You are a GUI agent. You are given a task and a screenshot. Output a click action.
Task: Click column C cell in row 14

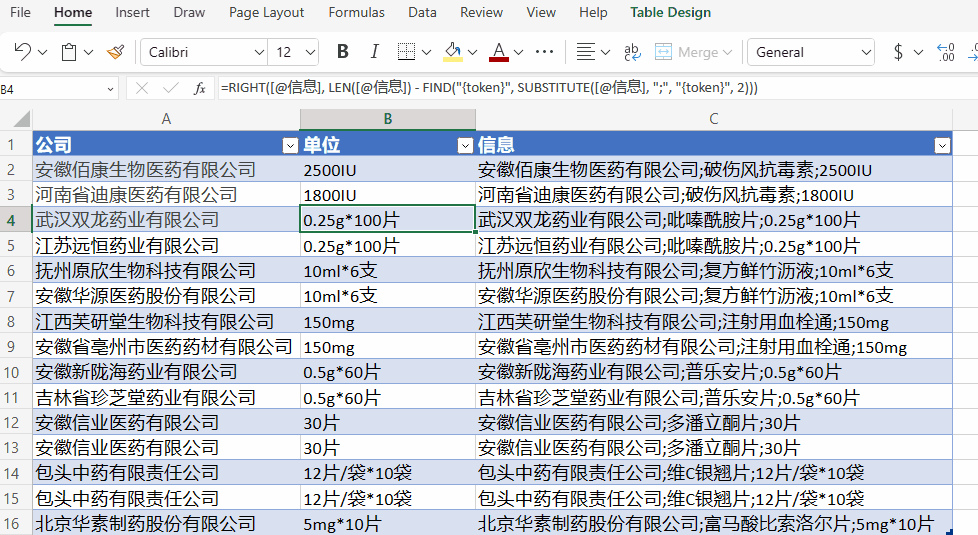714,473
